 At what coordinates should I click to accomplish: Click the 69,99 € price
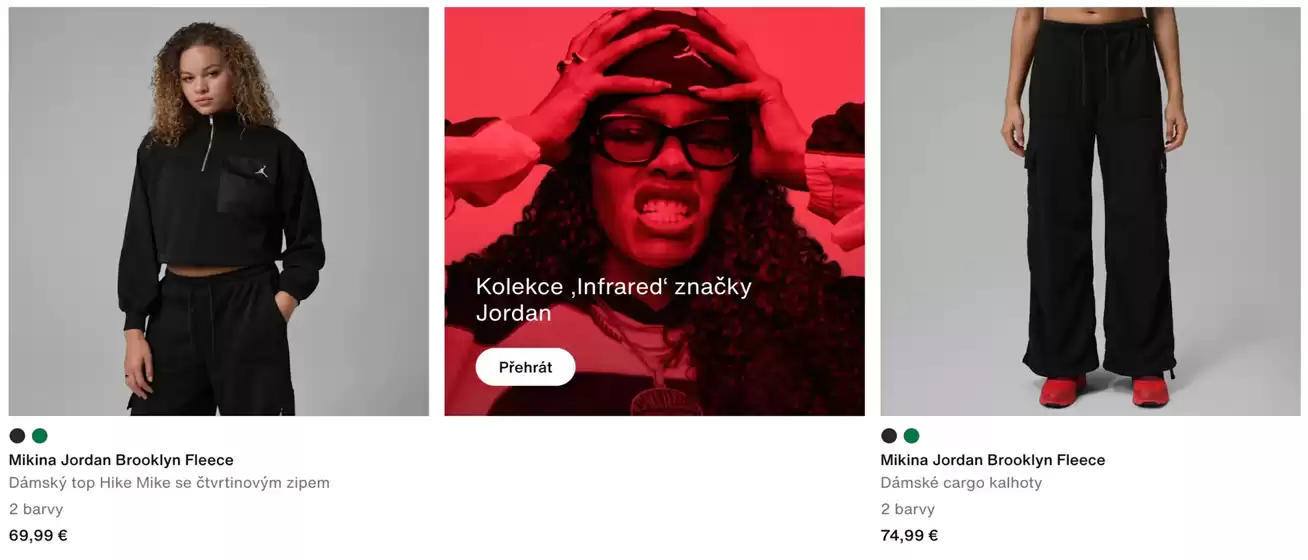pyautogui.click(x=38, y=535)
